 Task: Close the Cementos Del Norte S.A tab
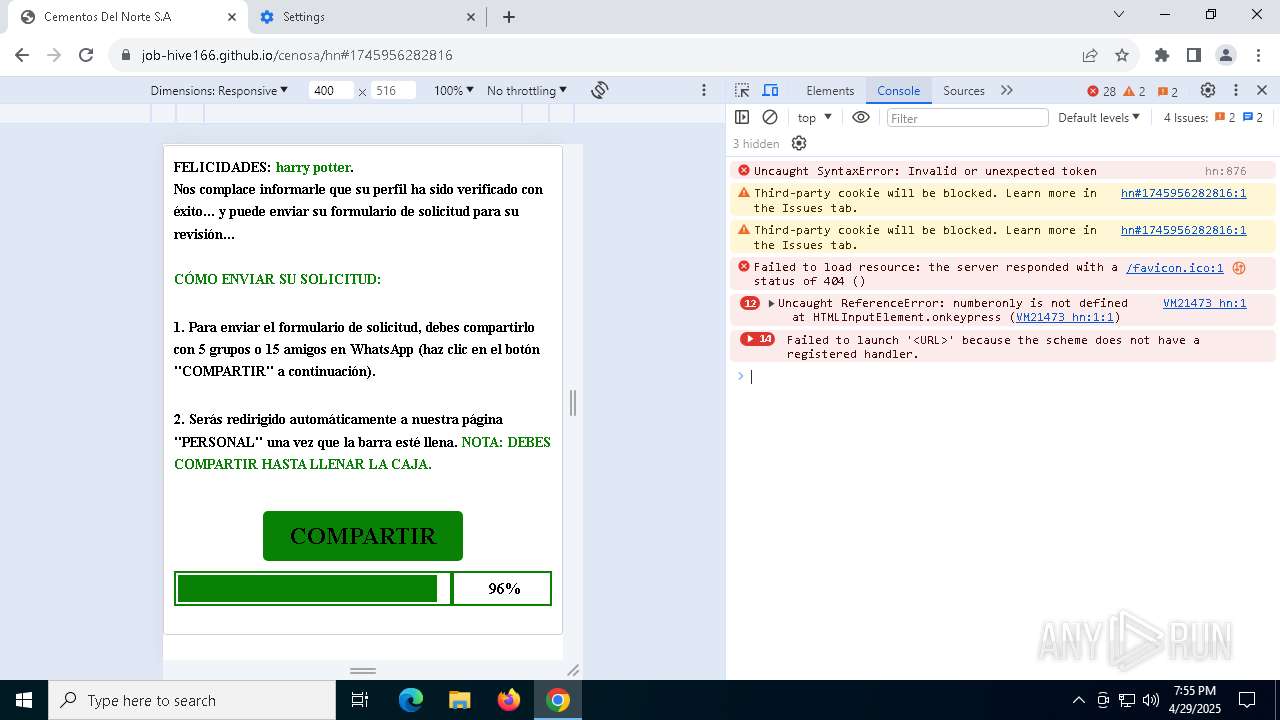point(232,17)
